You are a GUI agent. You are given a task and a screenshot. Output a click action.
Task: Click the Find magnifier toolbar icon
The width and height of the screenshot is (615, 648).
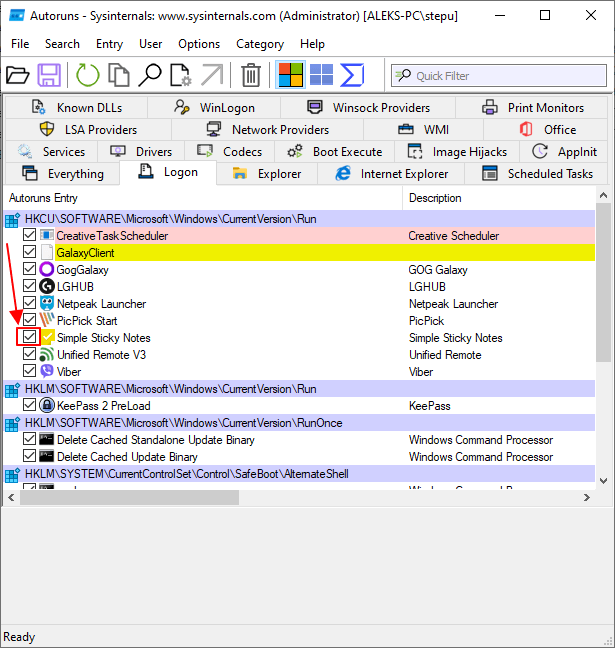coord(150,75)
